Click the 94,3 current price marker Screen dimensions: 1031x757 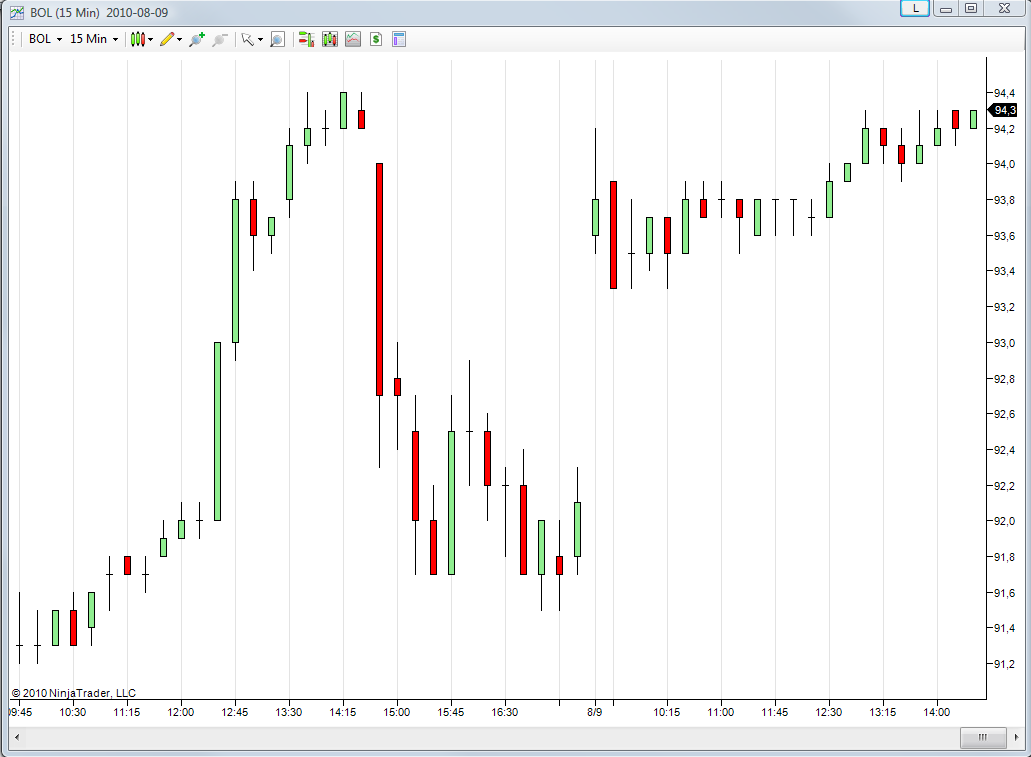pyautogui.click(x=1003, y=110)
